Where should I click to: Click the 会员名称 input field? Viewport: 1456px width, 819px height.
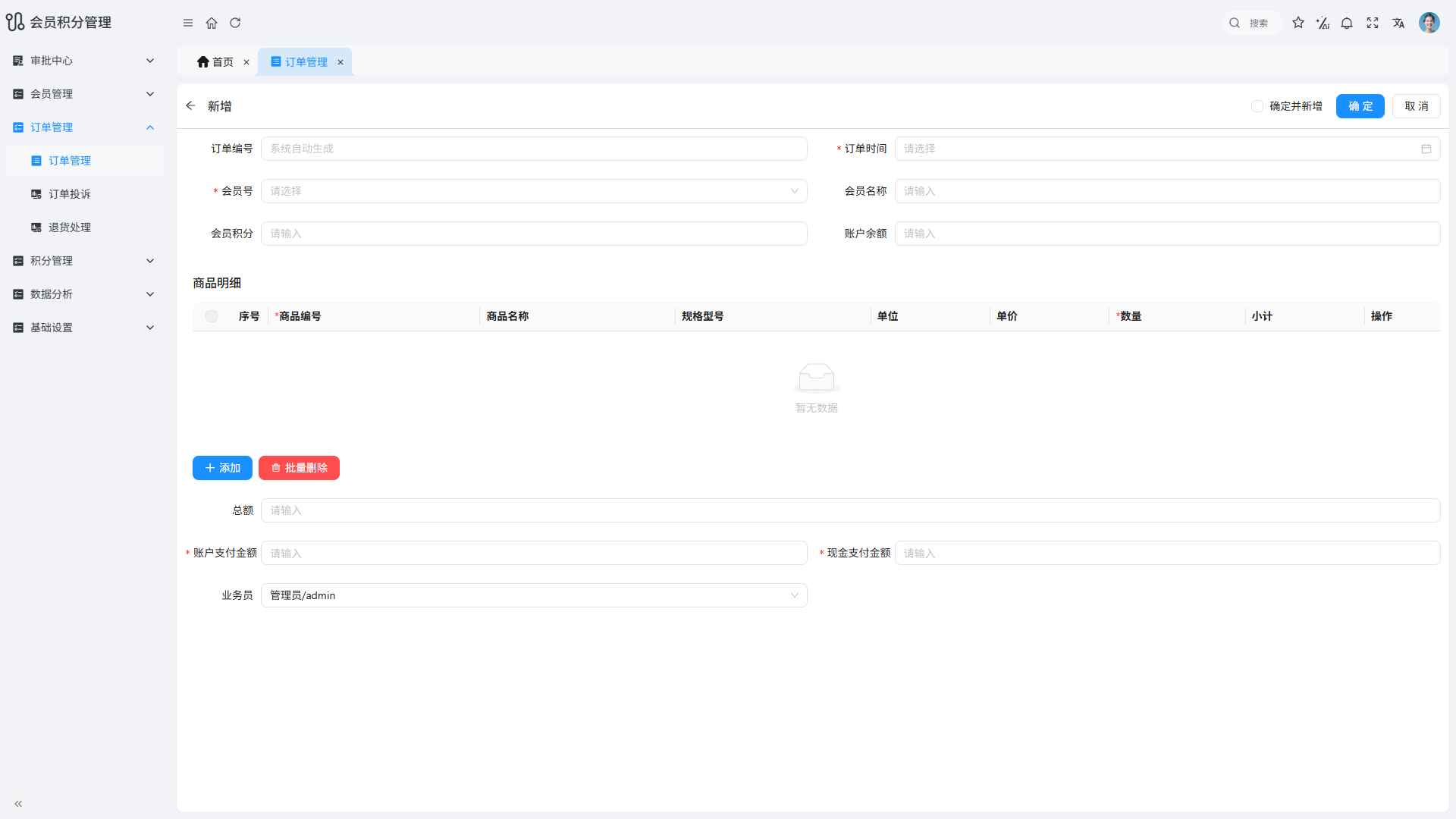pyautogui.click(x=1167, y=191)
